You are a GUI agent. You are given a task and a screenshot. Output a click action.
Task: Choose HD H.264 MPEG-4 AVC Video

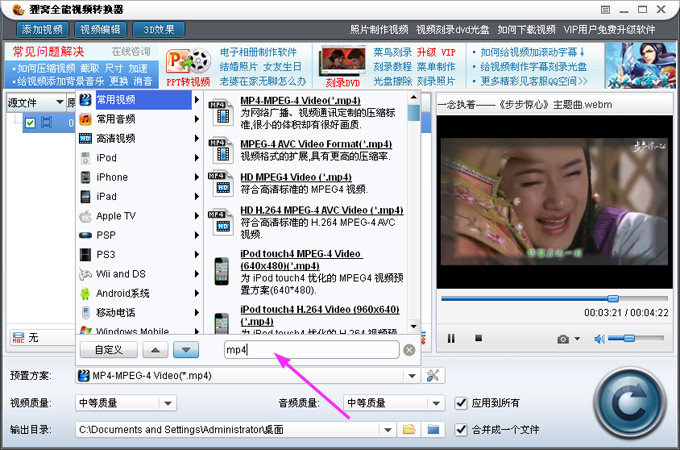(322, 210)
